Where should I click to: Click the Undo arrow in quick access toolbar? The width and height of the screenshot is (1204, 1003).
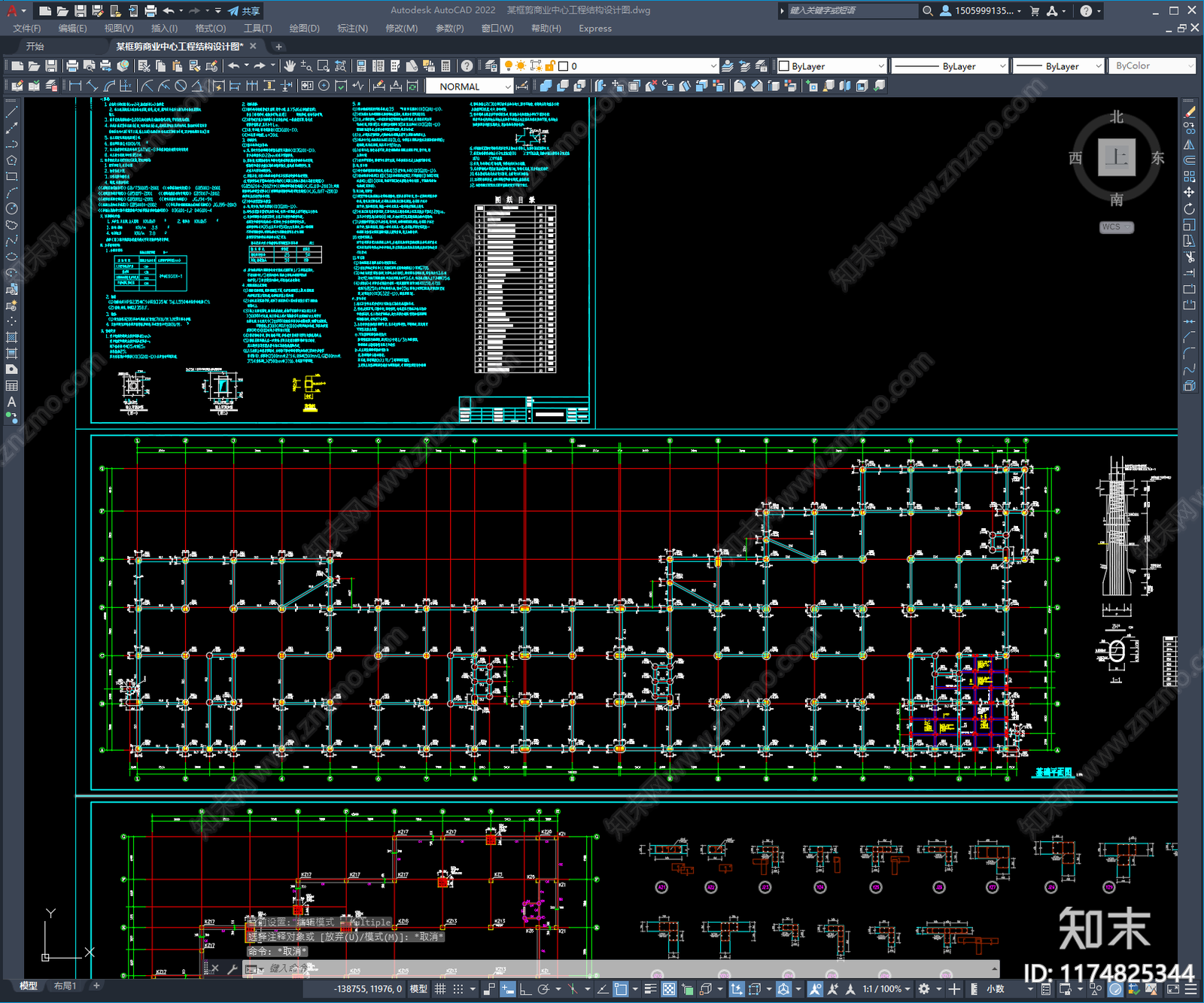point(169,11)
